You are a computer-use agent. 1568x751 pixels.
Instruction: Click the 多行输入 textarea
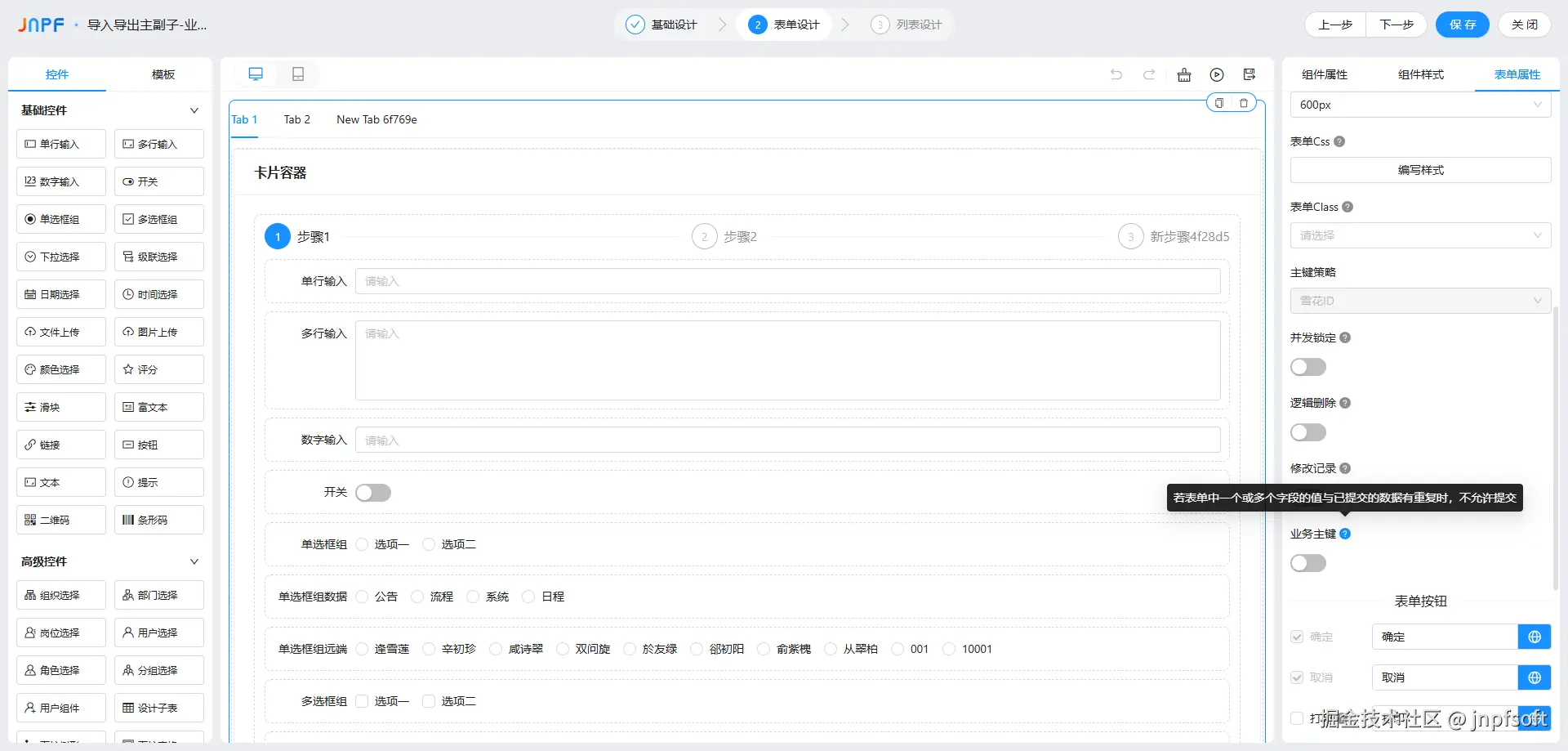point(787,360)
